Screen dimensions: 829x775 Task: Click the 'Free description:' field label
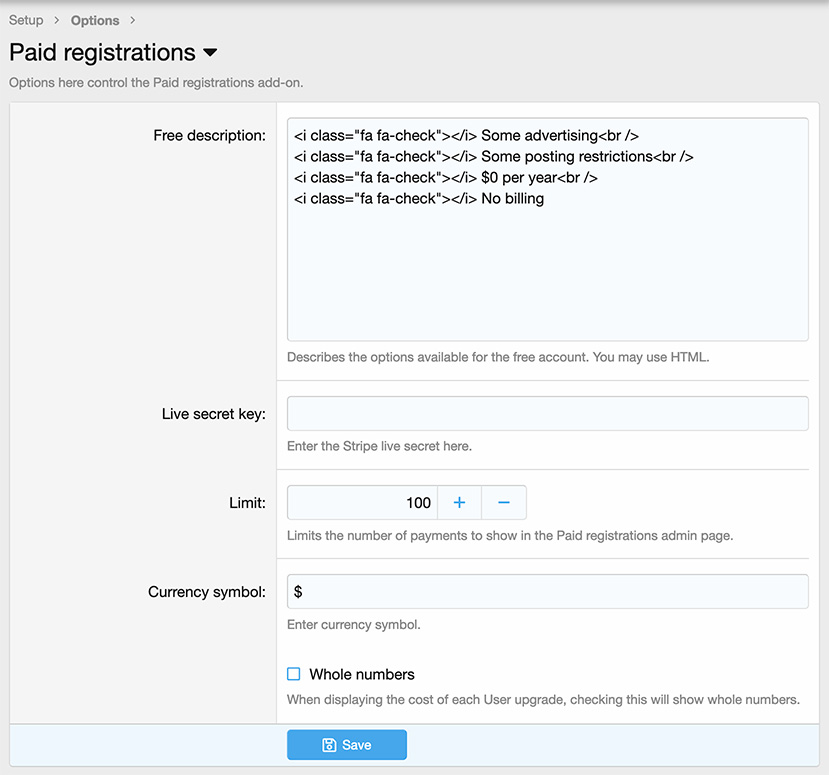point(209,135)
